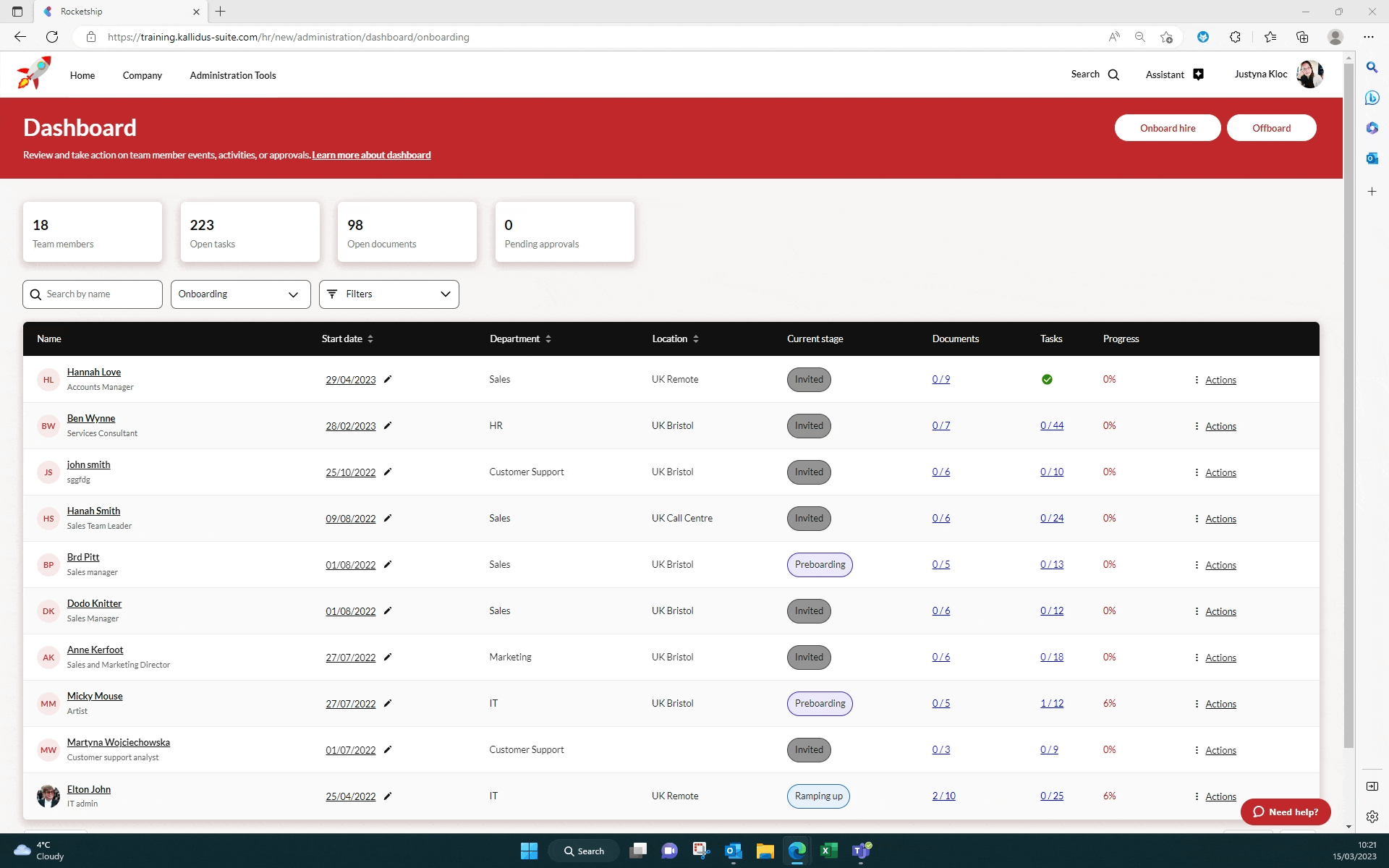This screenshot has width=1389, height=868.
Task: Open the three-dot menu for Ben Wynne
Action: pyautogui.click(x=1197, y=426)
